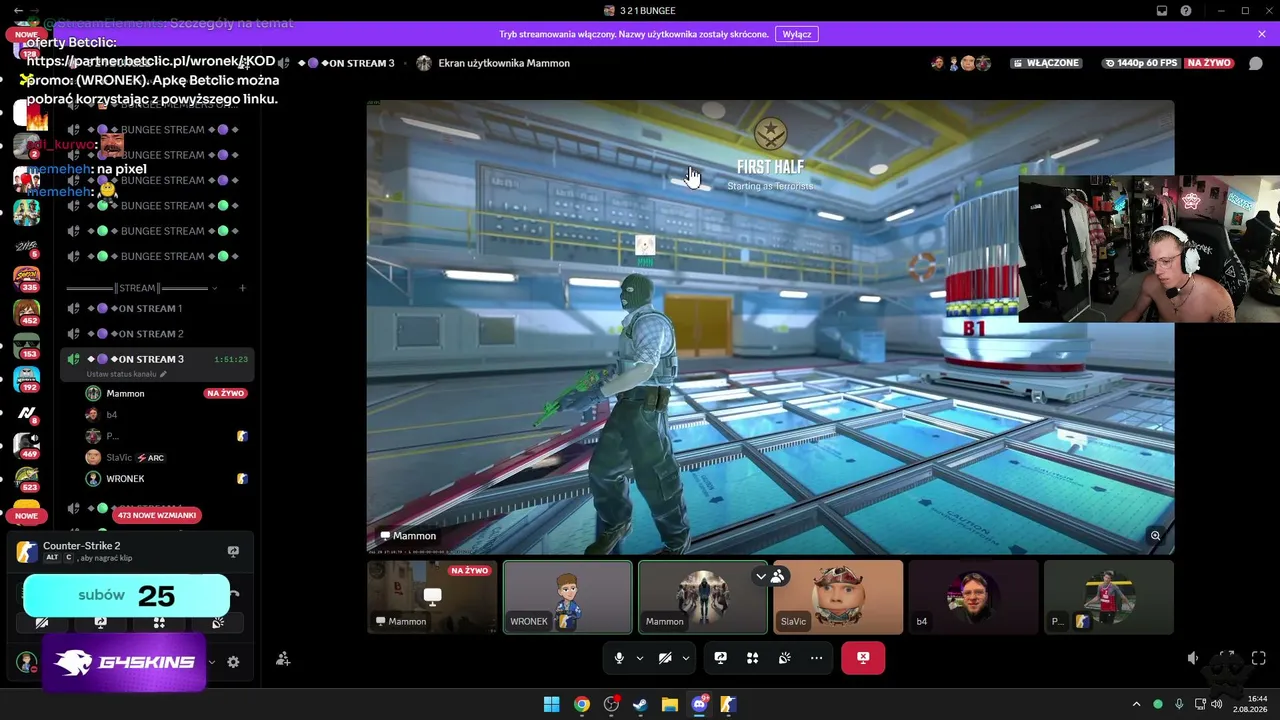Open the invite people icon below stream
This screenshot has height=720, width=1280.
coord(283,659)
